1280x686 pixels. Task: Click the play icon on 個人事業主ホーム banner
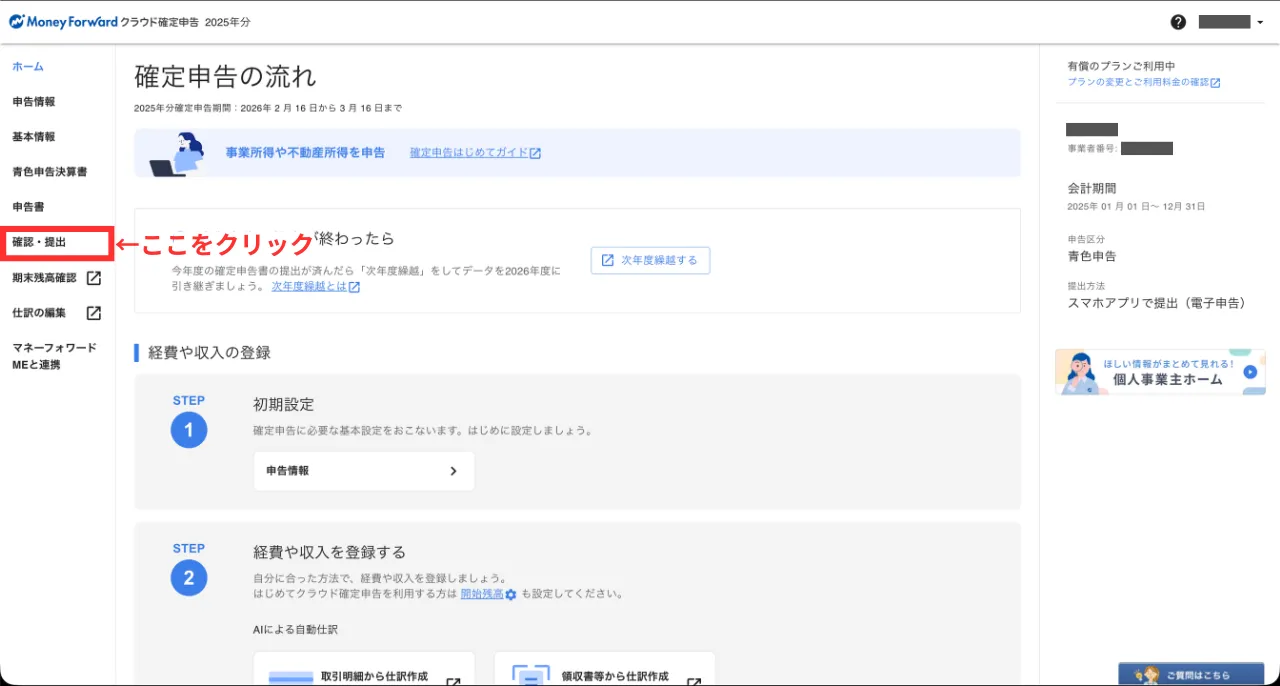[1249, 372]
